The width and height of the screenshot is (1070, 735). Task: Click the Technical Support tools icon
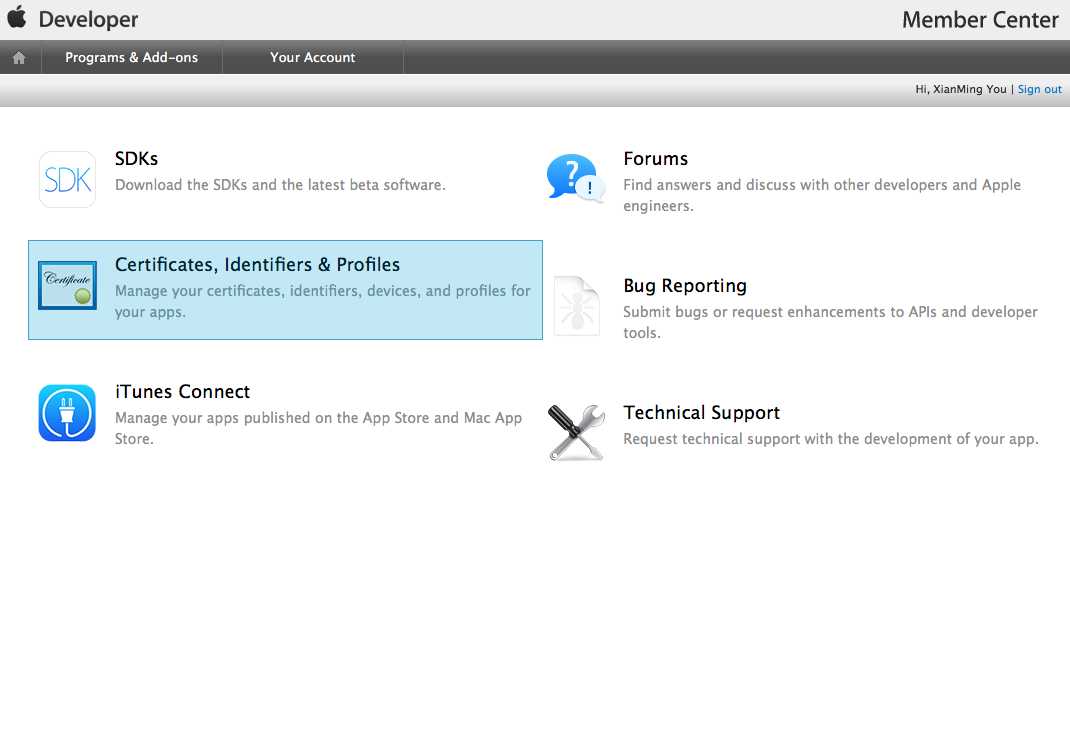pyautogui.click(x=577, y=433)
